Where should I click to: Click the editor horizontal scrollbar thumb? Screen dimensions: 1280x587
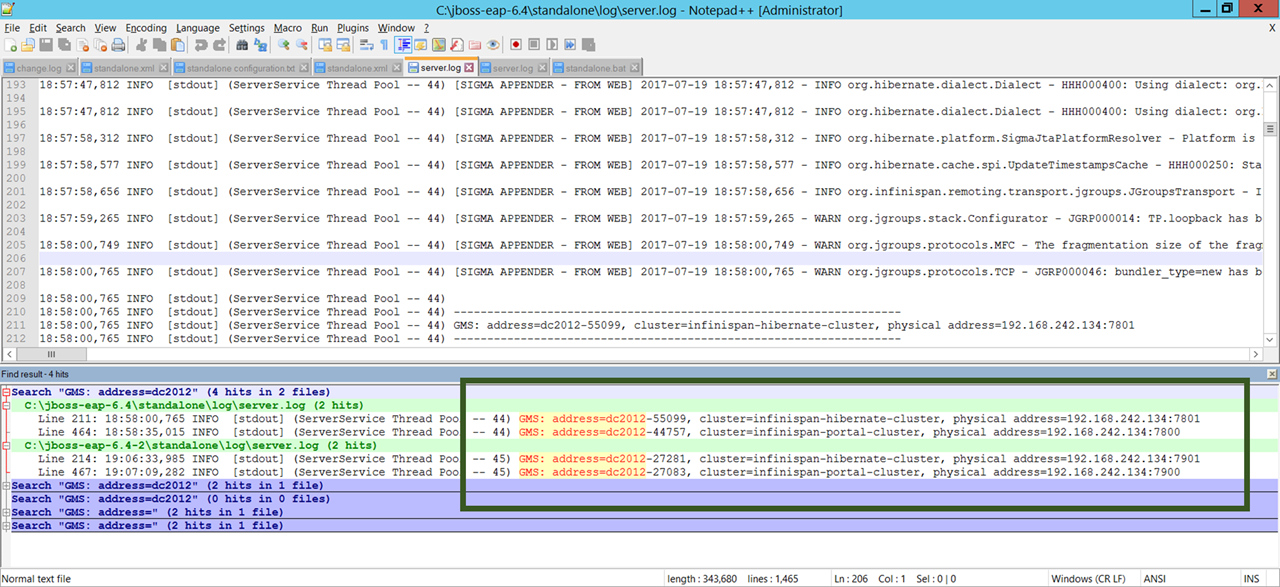coord(53,354)
